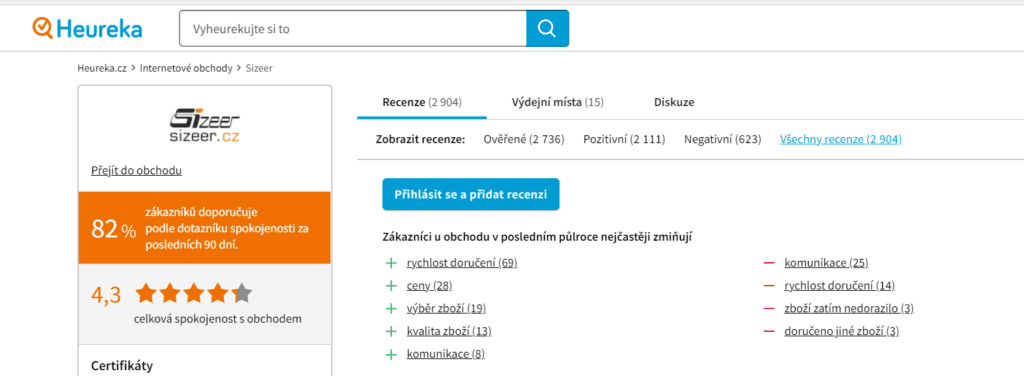The height and width of the screenshot is (376, 1024).
Task: Click the Sizeer shop logo
Action: (204, 126)
